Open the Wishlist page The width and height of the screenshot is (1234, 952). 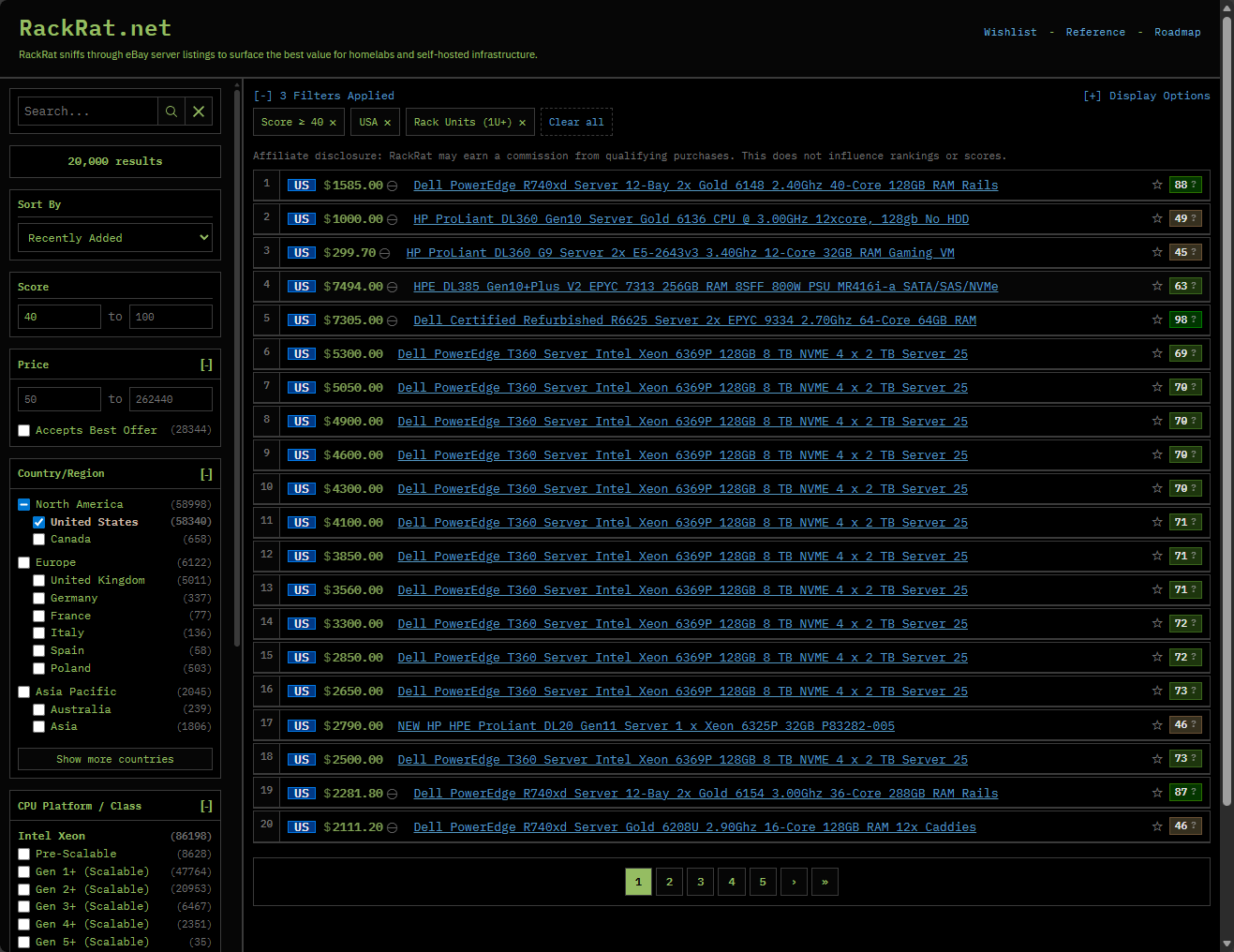click(x=1010, y=32)
